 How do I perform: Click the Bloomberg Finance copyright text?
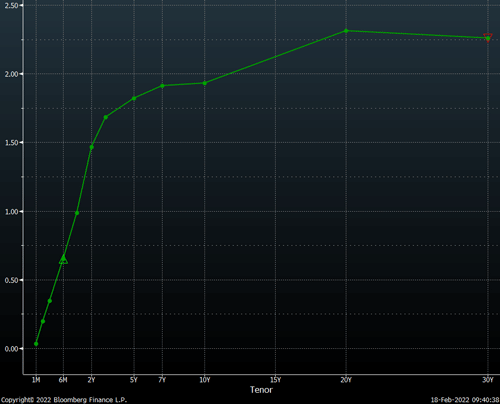[64, 400]
